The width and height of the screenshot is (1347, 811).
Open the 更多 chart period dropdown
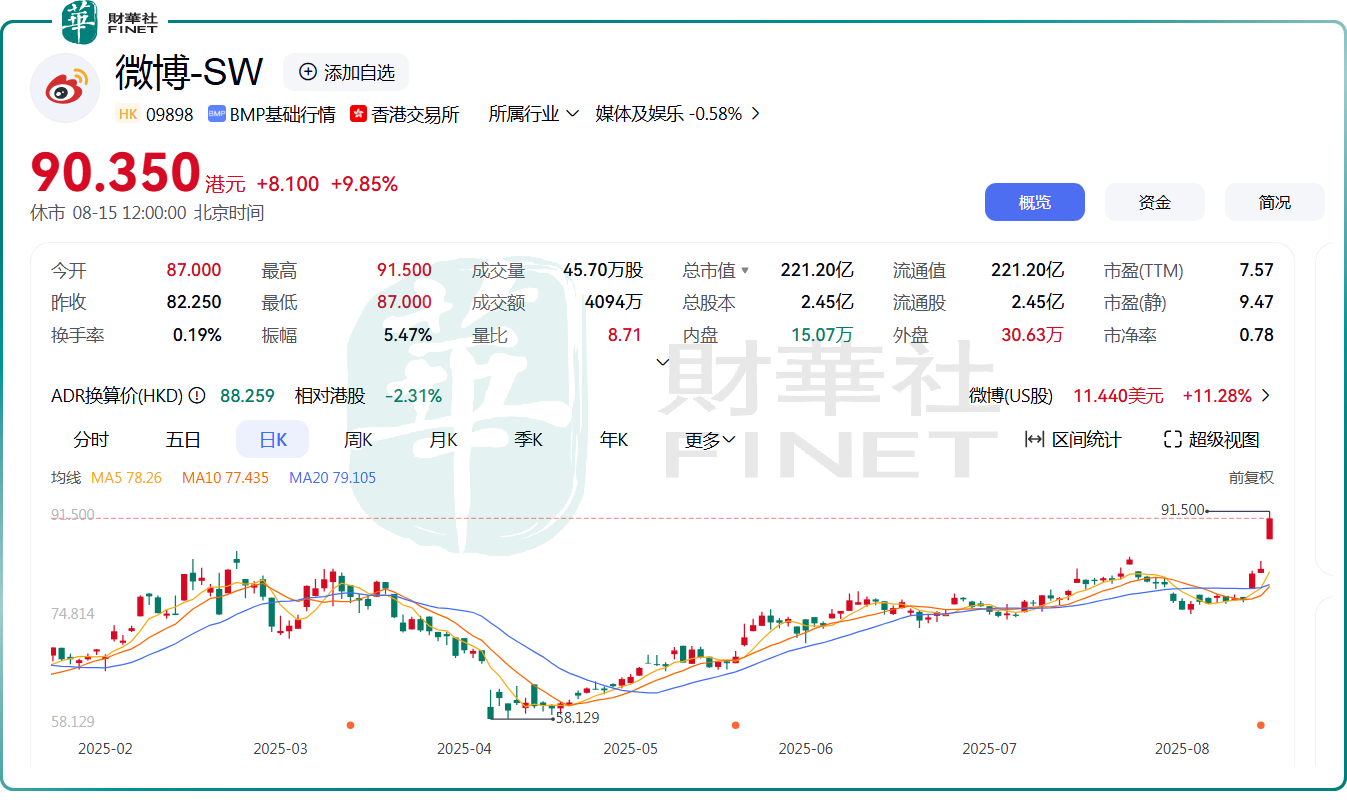[x=710, y=440]
